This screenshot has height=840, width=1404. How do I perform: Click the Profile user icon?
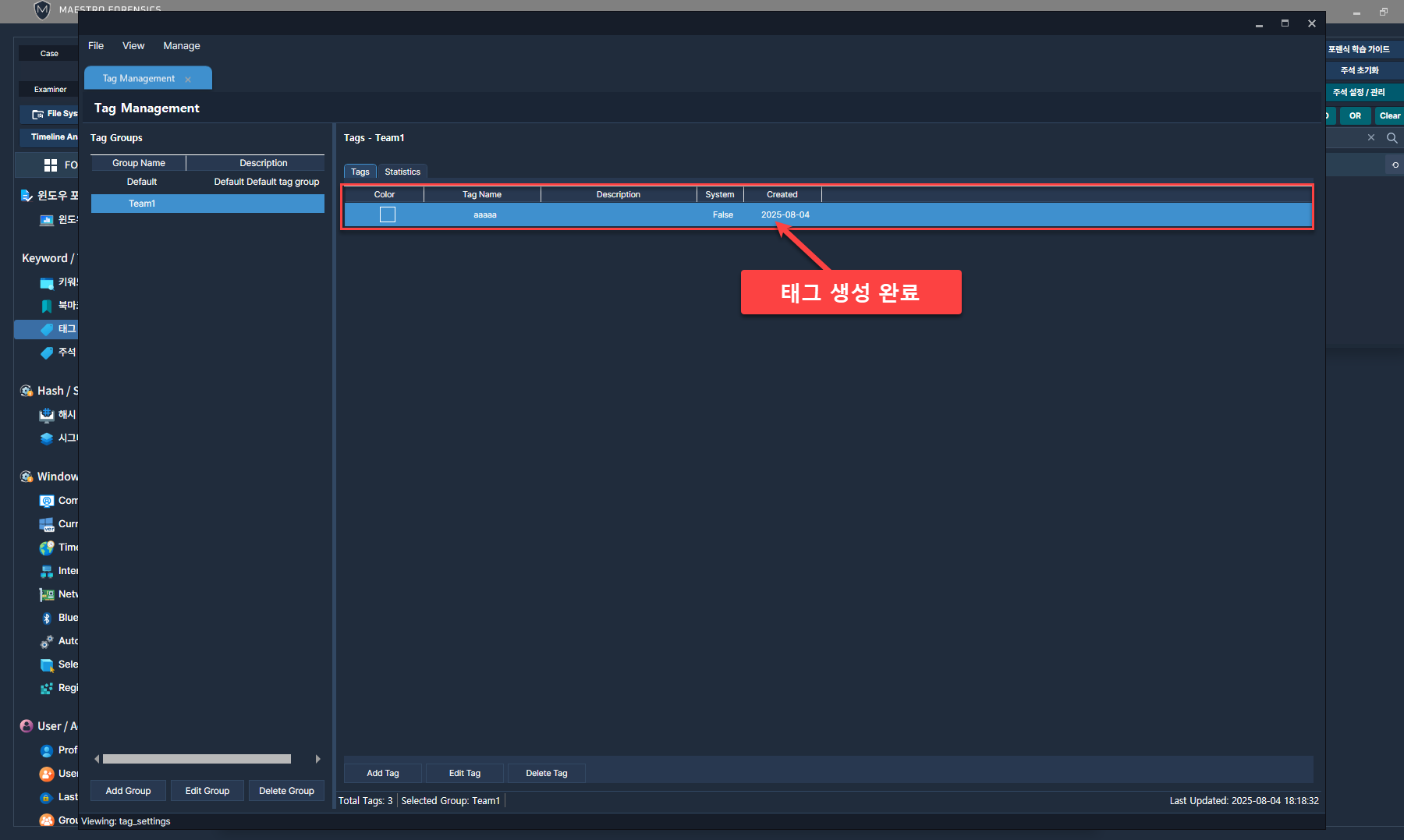tap(47, 750)
